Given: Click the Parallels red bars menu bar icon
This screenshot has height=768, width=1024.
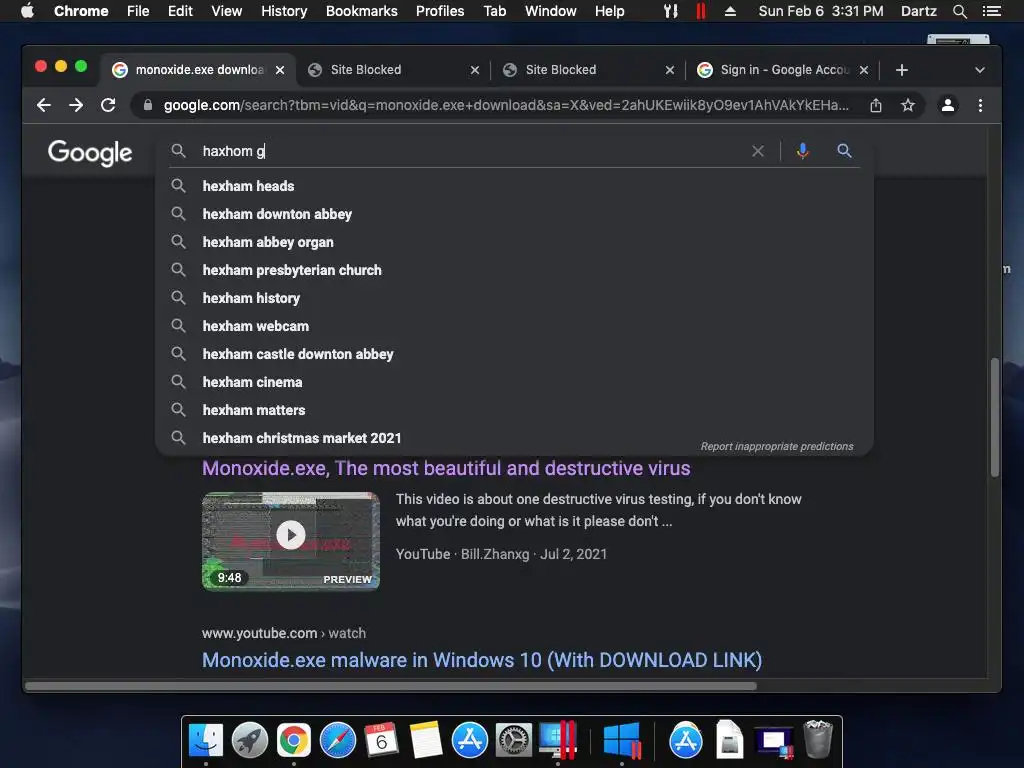Looking at the screenshot, I should click(x=701, y=11).
